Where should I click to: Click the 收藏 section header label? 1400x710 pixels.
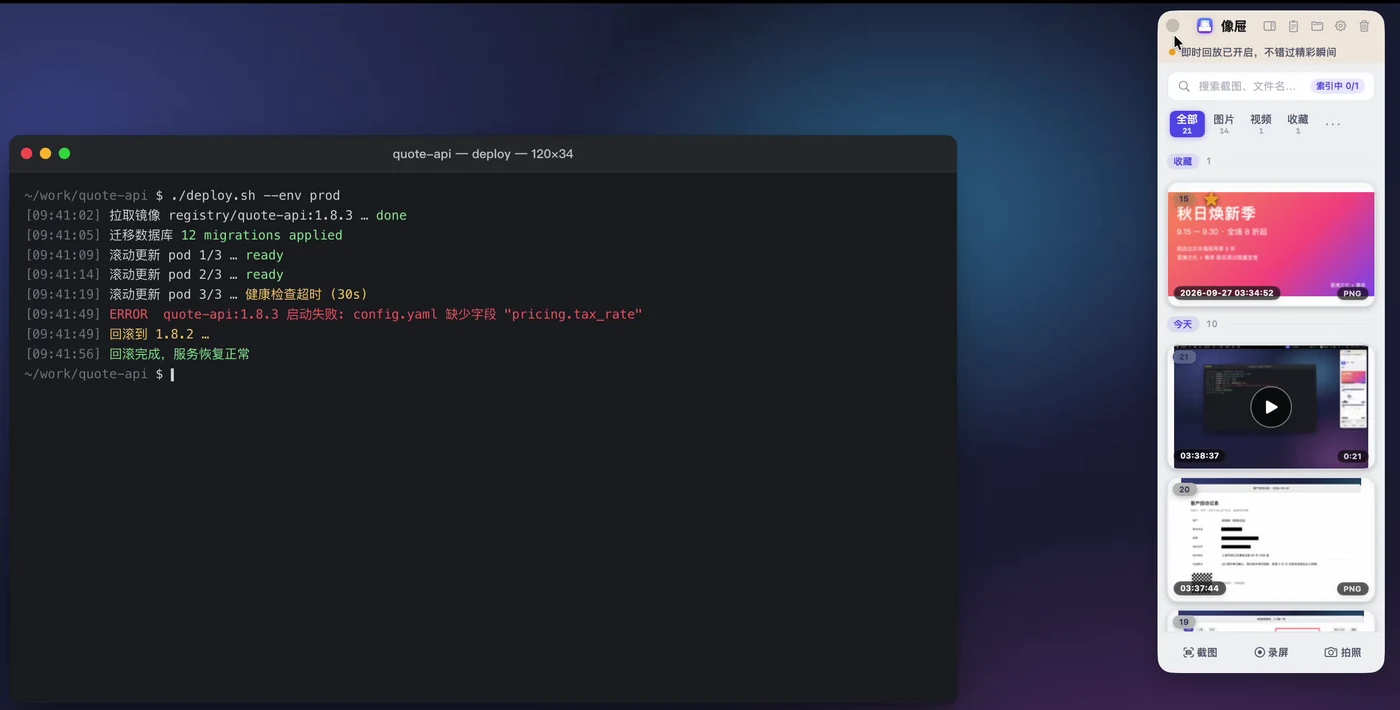click(1183, 161)
